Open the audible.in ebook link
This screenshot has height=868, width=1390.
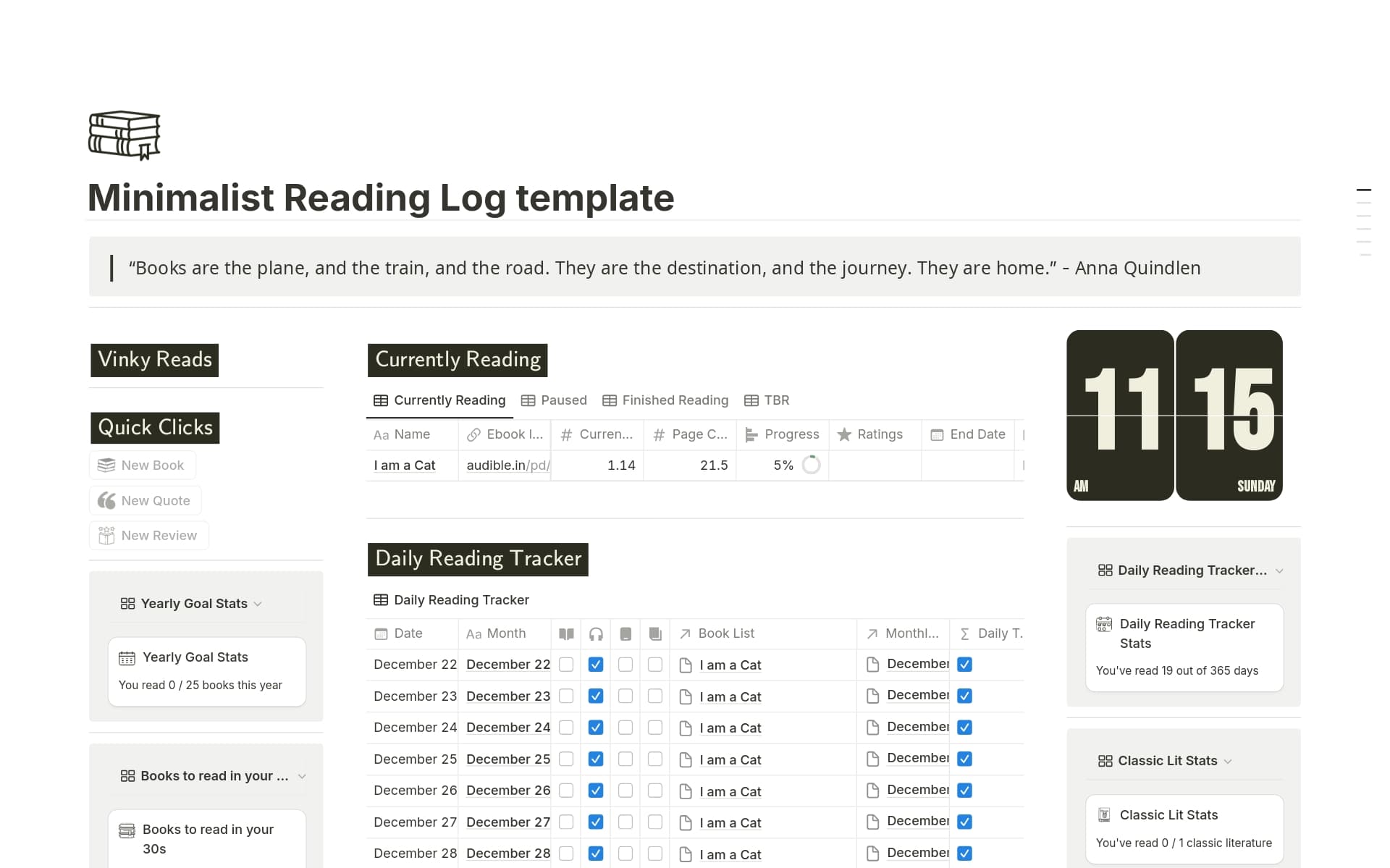pyautogui.click(x=507, y=465)
